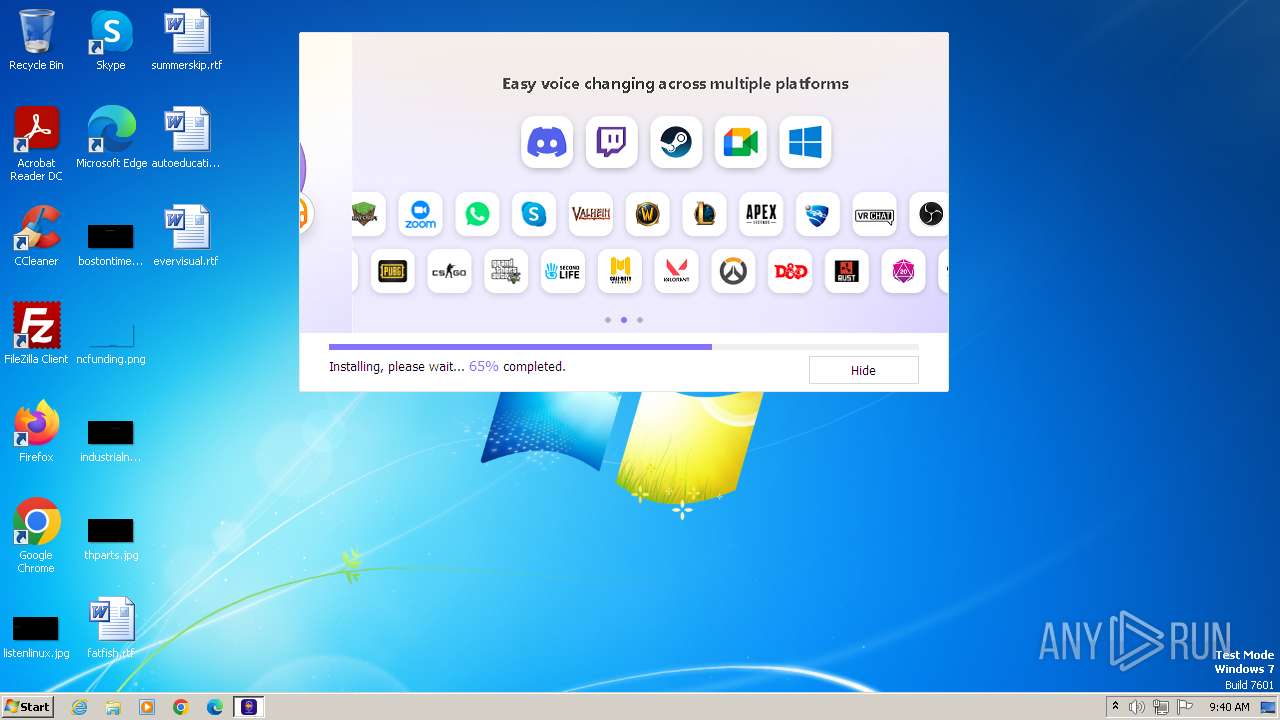Click the CS:GO game icon
The width and height of the screenshot is (1280, 720).
(449, 271)
